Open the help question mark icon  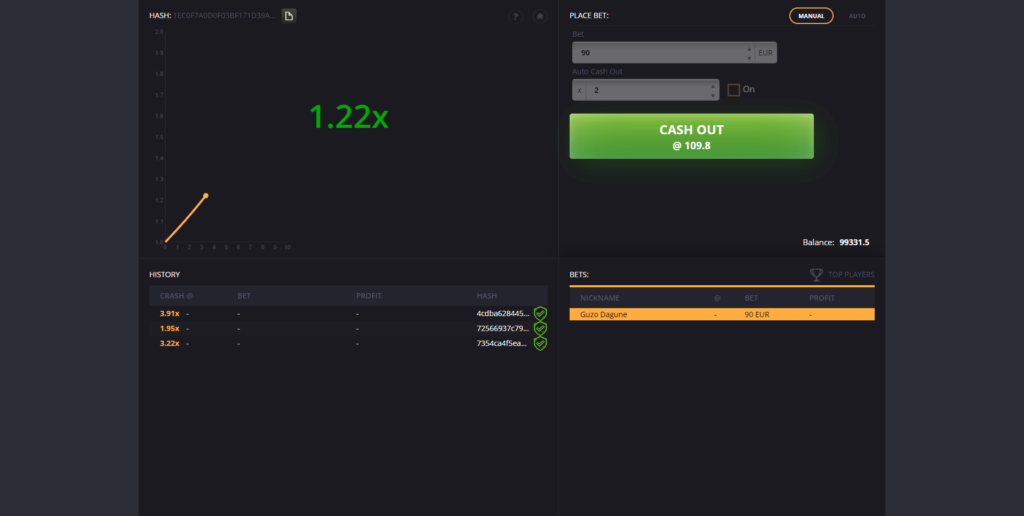tap(515, 17)
